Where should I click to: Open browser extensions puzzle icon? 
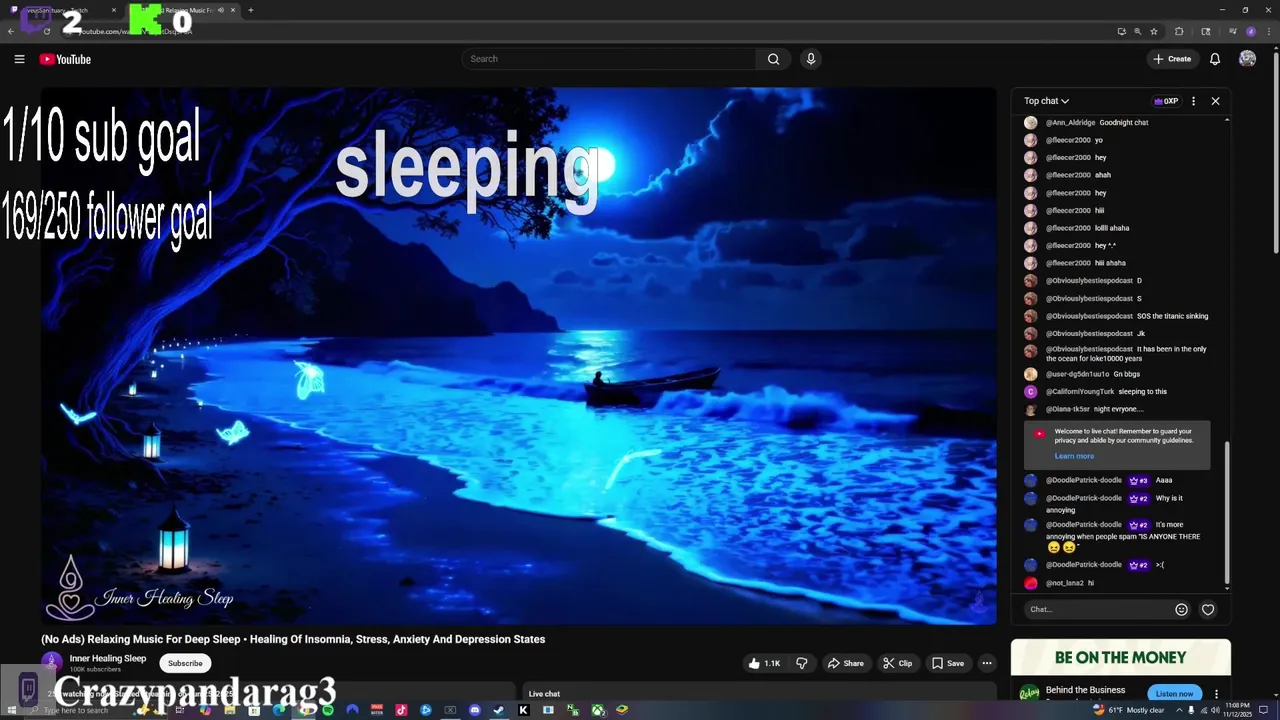(x=1179, y=31)
